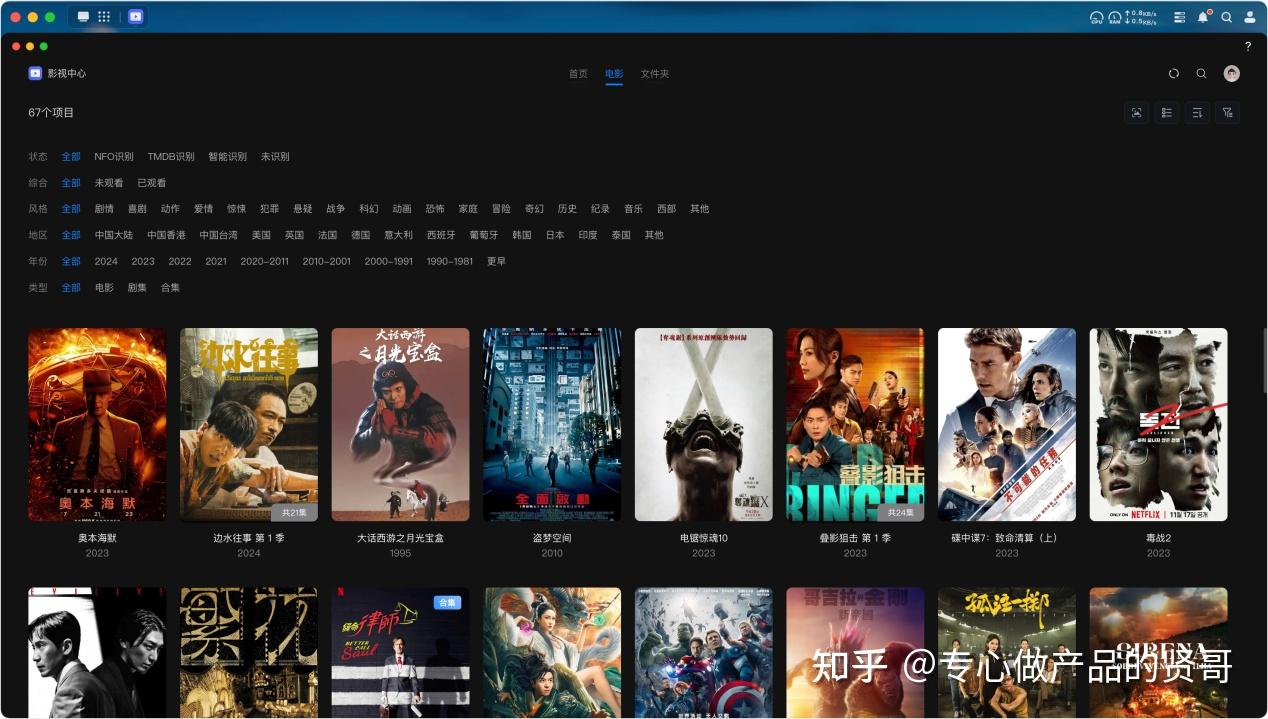Filter type by 电影
Screen dimensions: 1268x719
[104, 287]
